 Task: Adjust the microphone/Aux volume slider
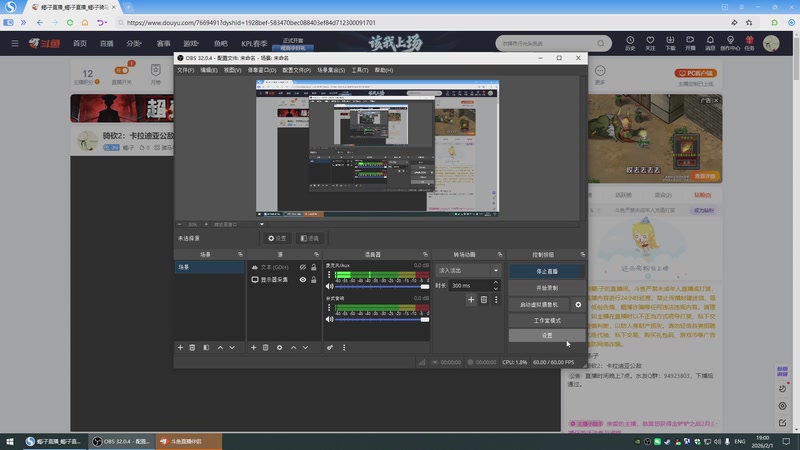(x=382, y=286)
